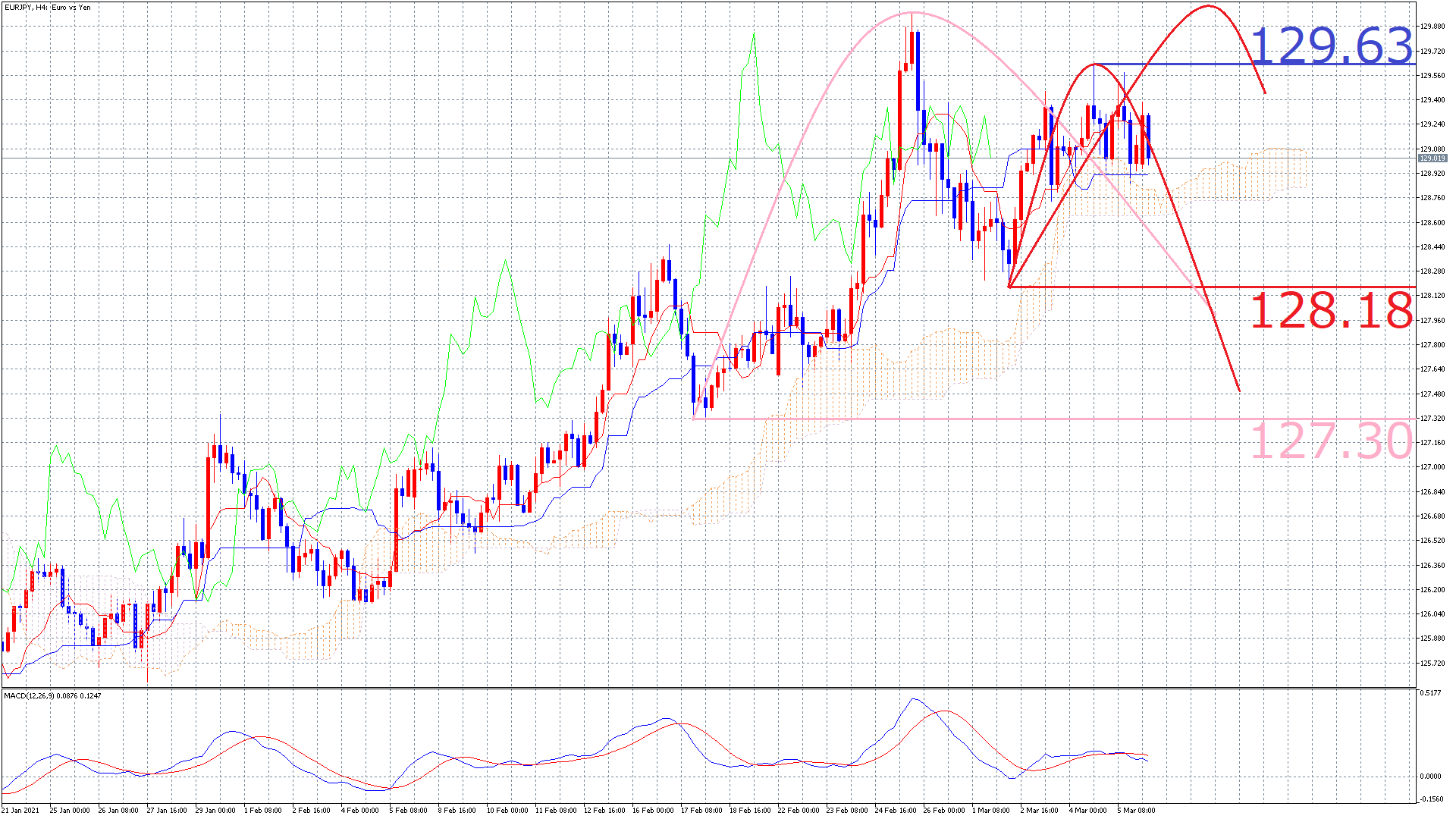Click the 0.0000 MACD scale value
Viewport: 1456px width, 819px height.
(x=1431, y=776)
